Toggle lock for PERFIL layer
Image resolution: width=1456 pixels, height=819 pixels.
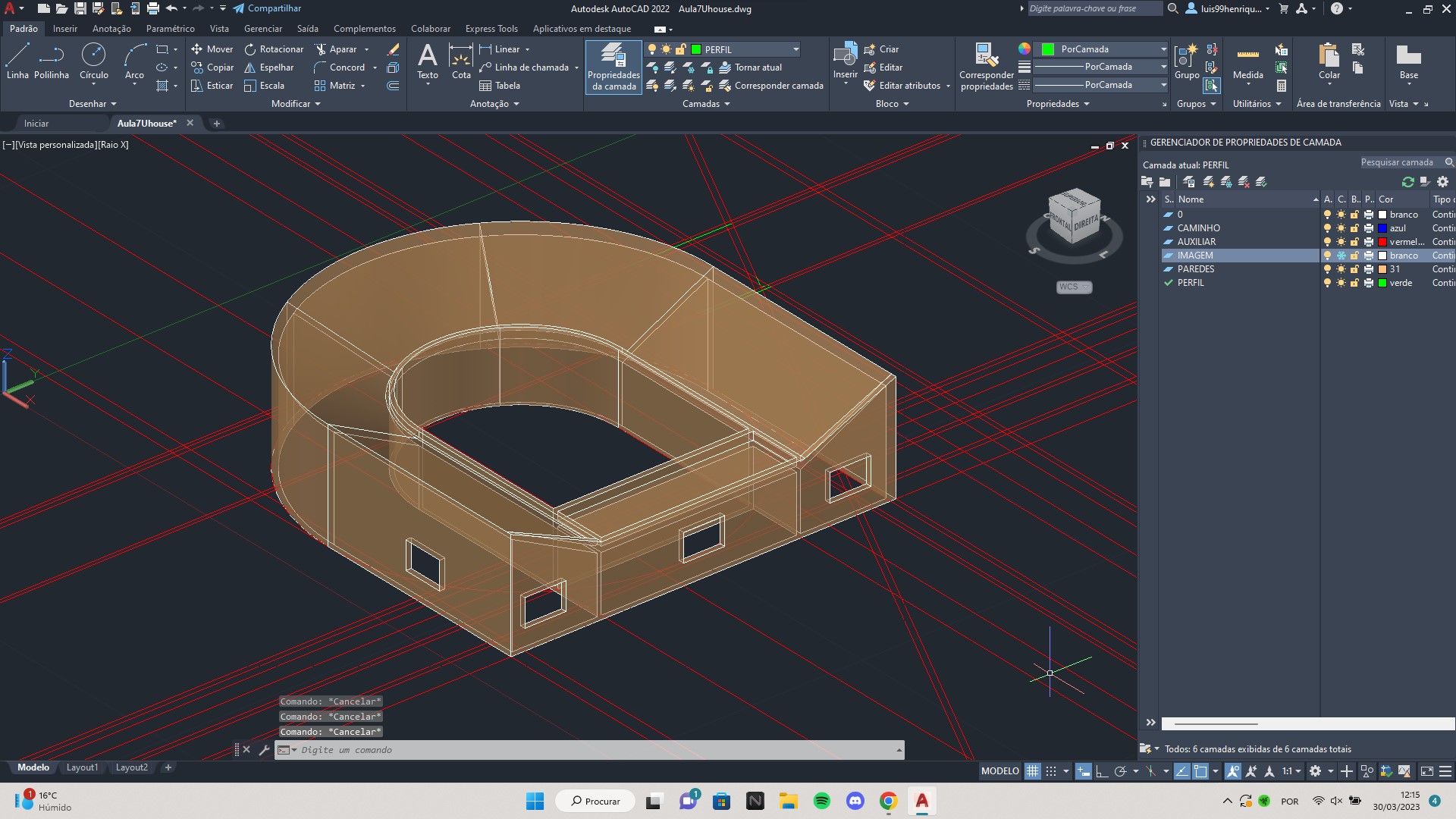pyautogui.click(x=1354, y=283)
